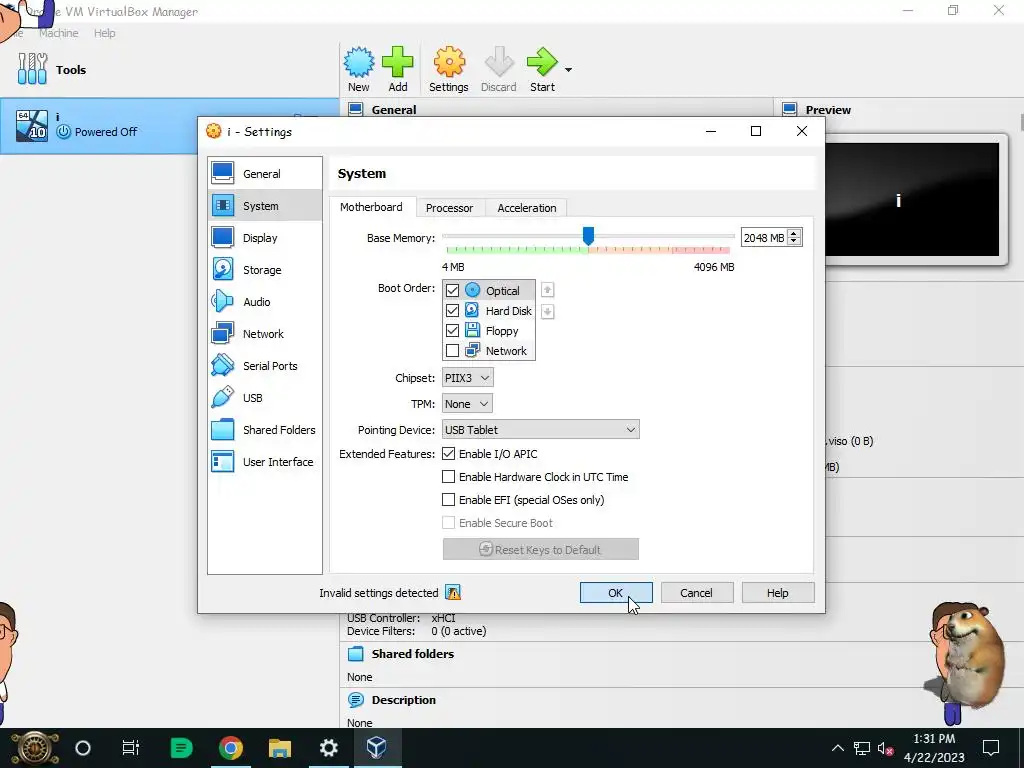The height and width of the screenshot is (768, 1024).
Task: Click Help button in Settings dialog
Action: (778, 592)
